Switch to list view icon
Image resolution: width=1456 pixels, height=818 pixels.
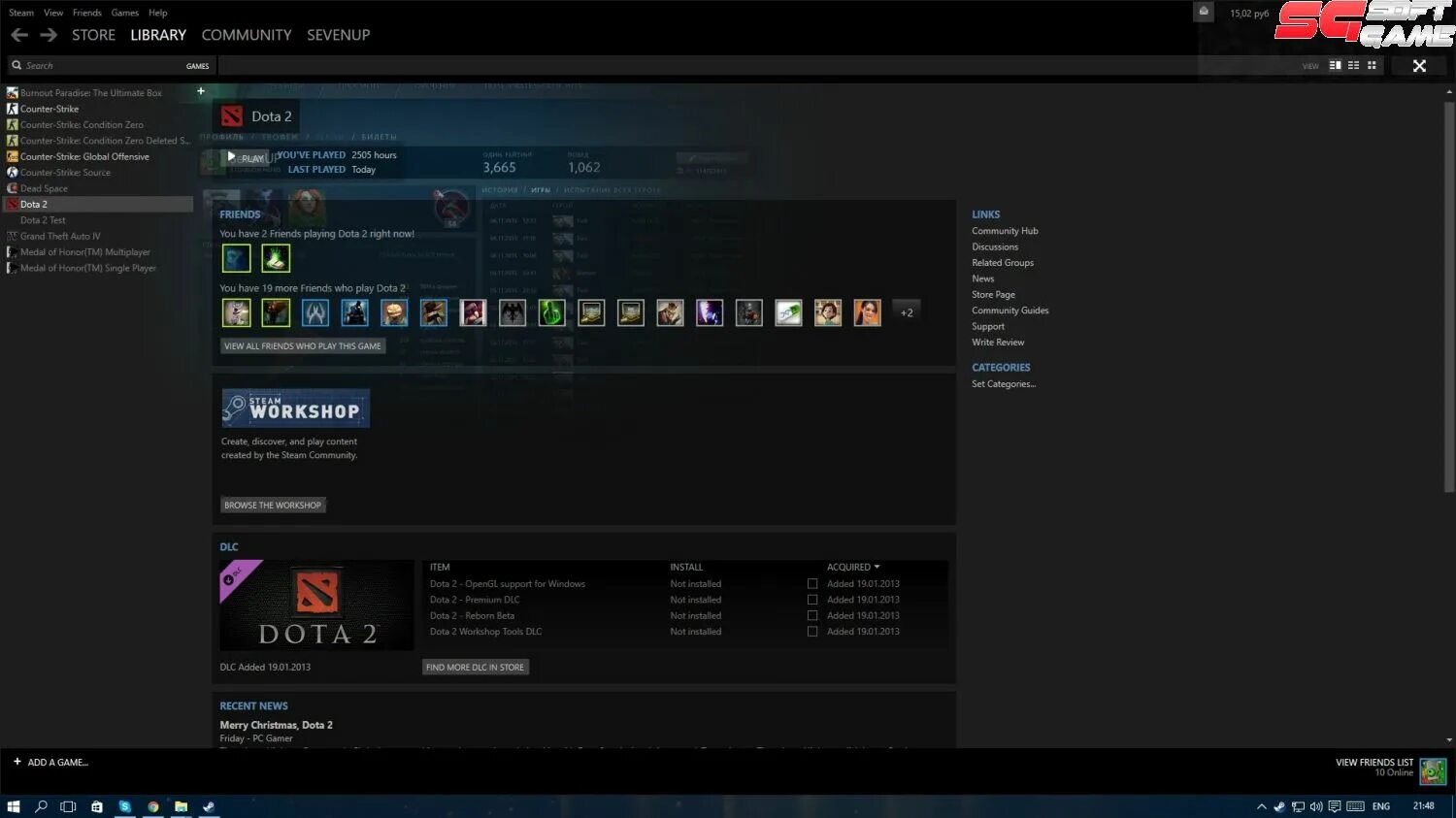(x=1353, y=65)
